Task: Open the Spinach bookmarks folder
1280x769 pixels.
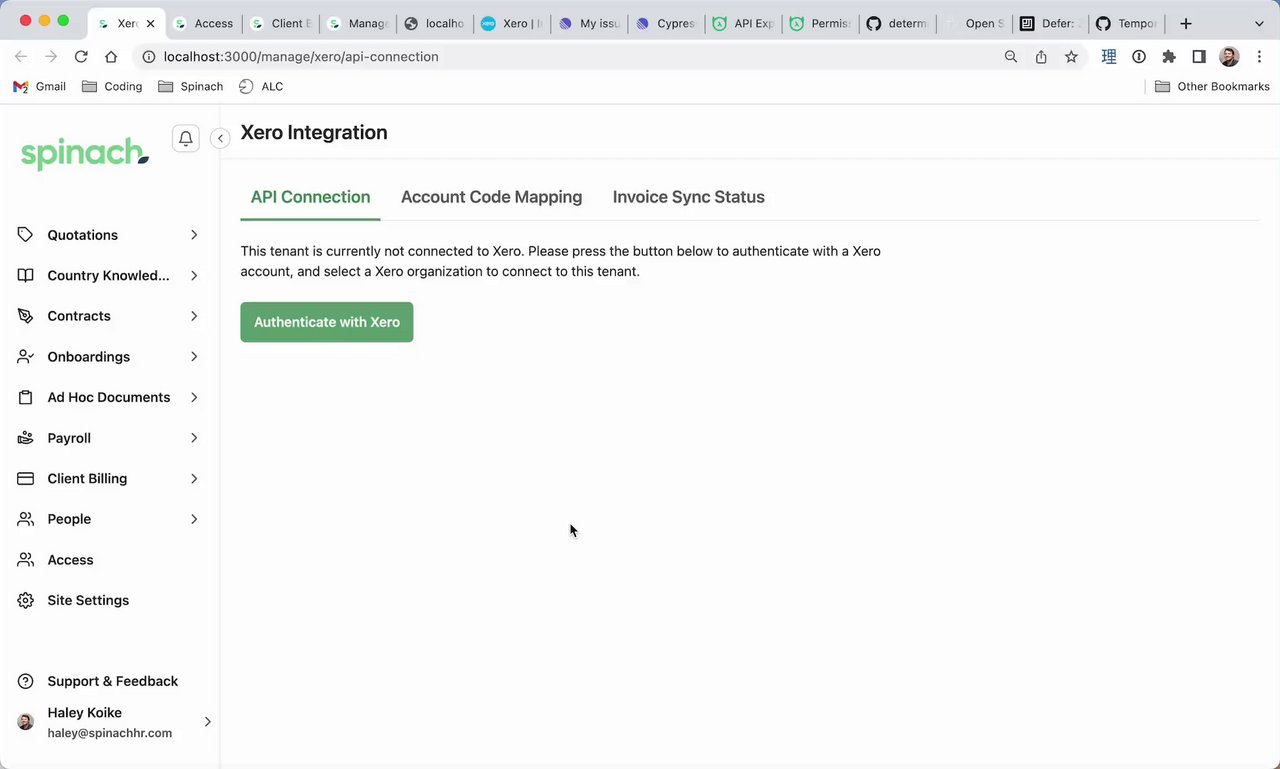Action: (190, 87)
